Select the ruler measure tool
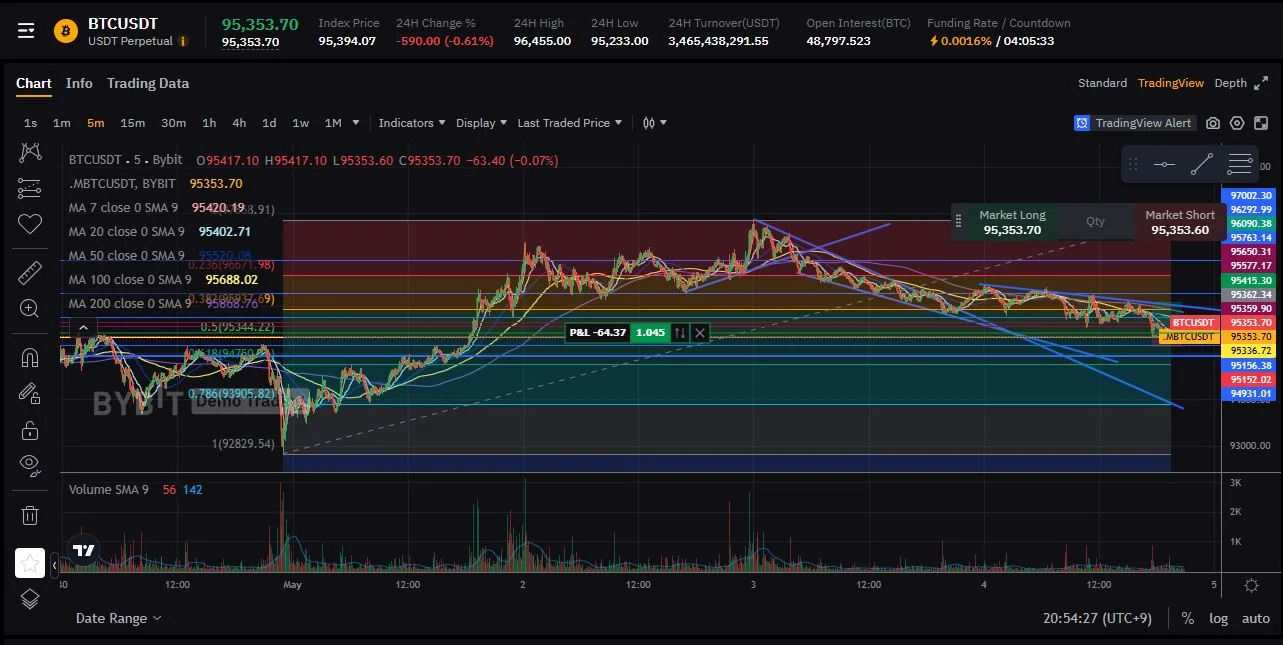The width and height of the screenshot is (1283, 645). point(29,272)
